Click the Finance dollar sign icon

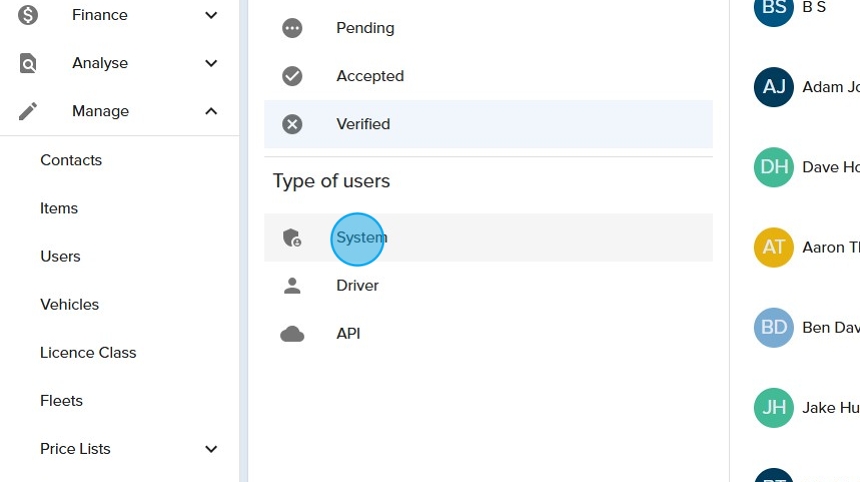coord(28,15)
